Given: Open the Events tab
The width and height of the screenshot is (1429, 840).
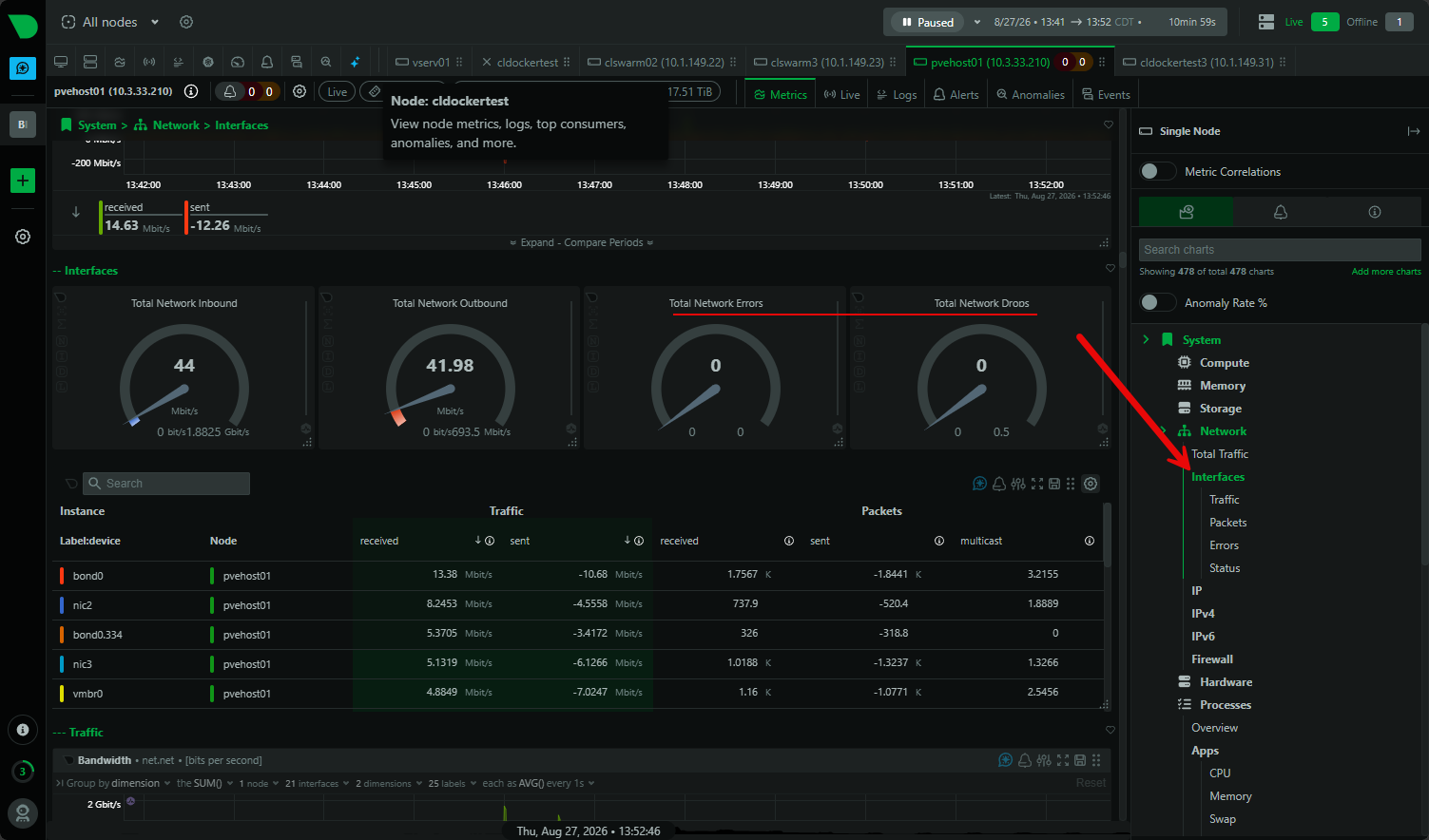Looking at the screenshot, I should click(x=1106, y=94).
